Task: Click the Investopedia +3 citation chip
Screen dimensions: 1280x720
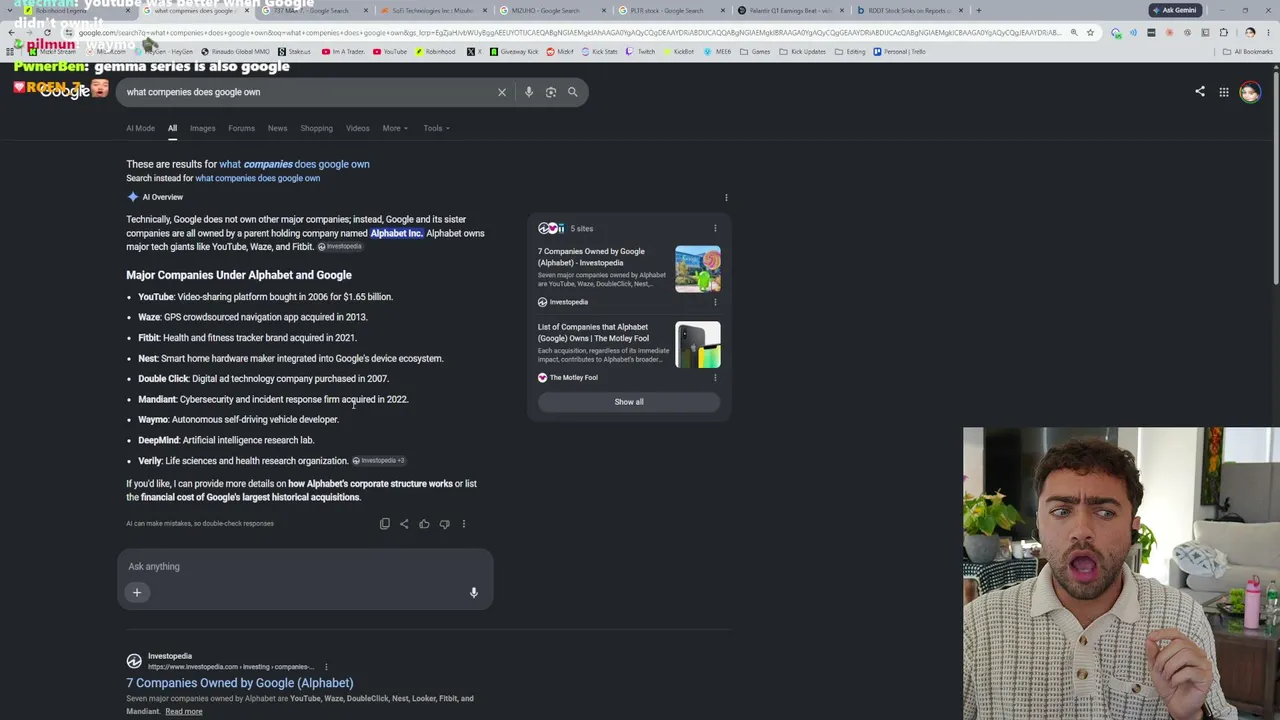Action: tap(379, 461)
